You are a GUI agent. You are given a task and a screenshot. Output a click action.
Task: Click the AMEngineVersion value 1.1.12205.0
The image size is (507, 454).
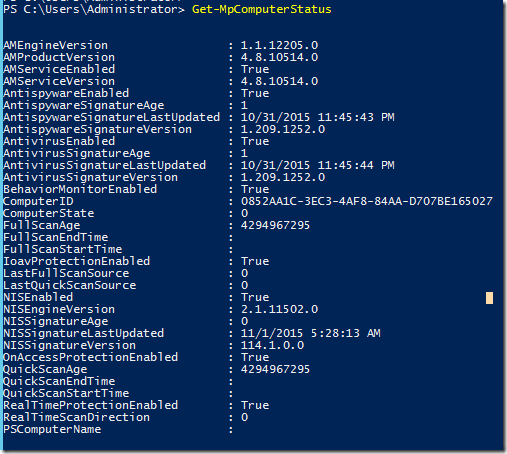(x=279, y=45)
